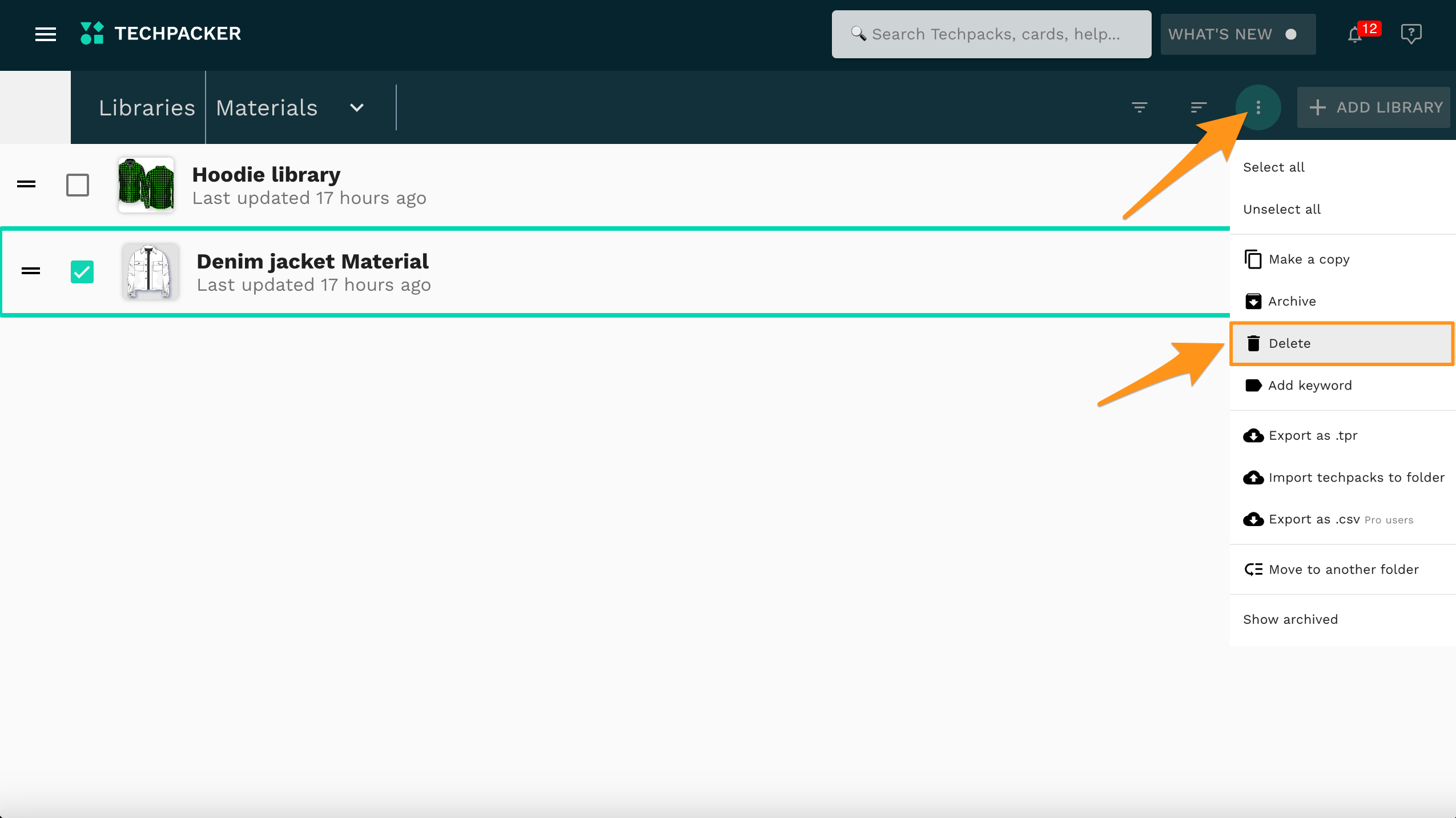Close the three-dot options menu
The height and width of the screenshot is (818, 1456).
(1258, 107)
